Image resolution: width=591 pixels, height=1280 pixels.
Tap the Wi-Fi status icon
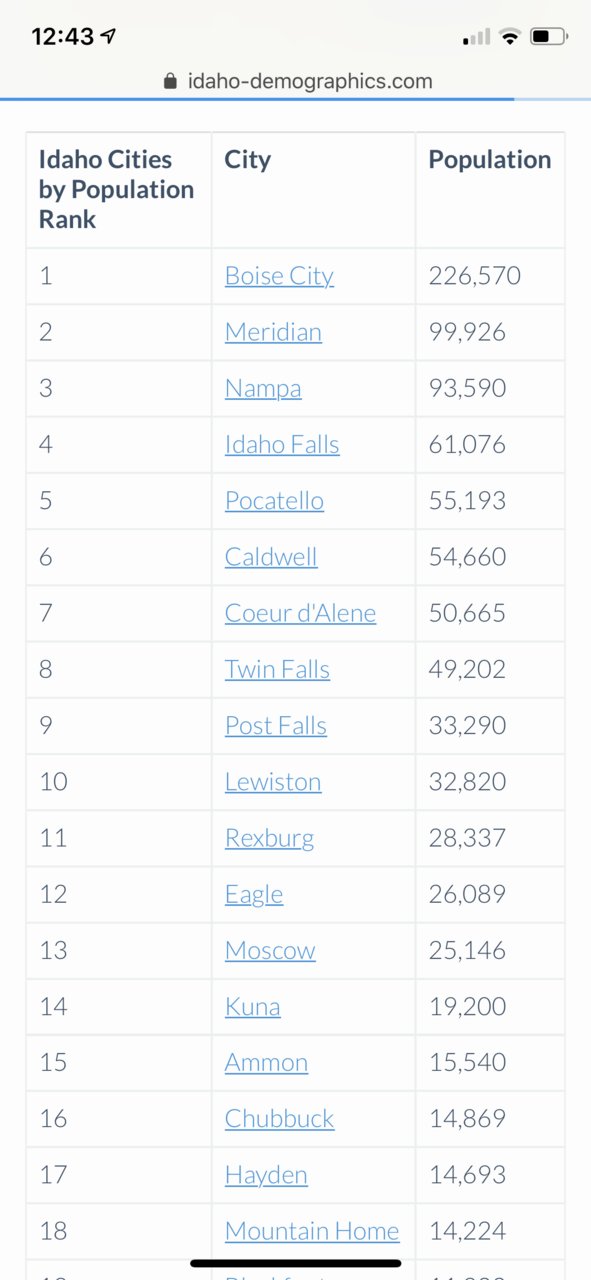point(510,37)
